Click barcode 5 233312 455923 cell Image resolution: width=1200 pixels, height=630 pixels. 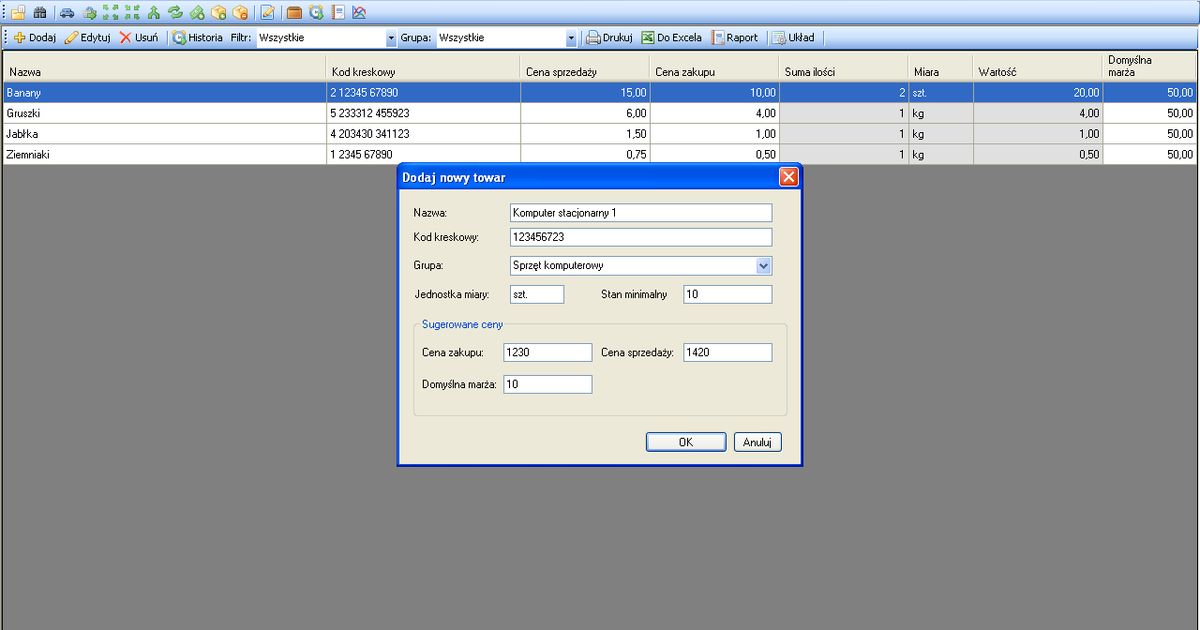point(423,113)
